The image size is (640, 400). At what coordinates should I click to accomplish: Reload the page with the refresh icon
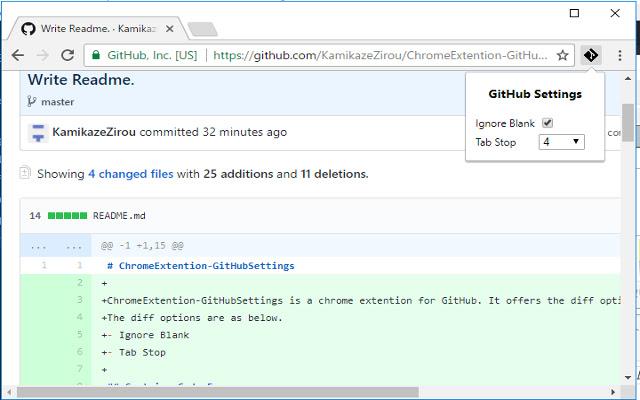[x=67, y=55]
